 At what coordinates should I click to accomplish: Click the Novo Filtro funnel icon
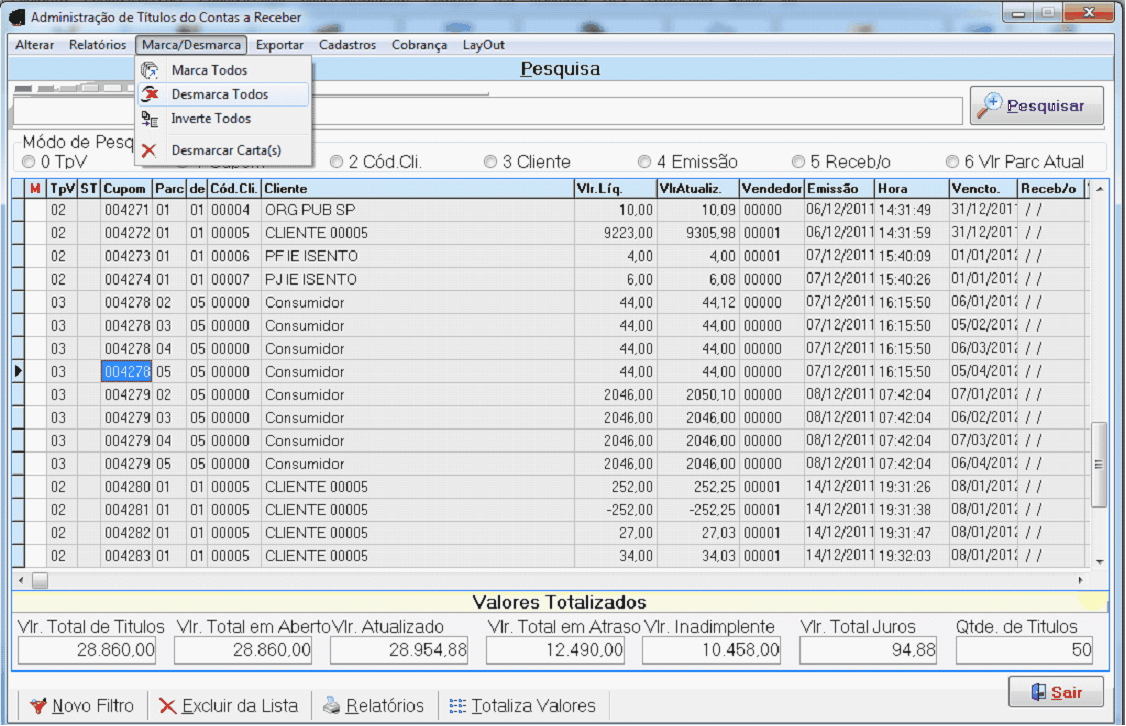click(x=39, y=706)
